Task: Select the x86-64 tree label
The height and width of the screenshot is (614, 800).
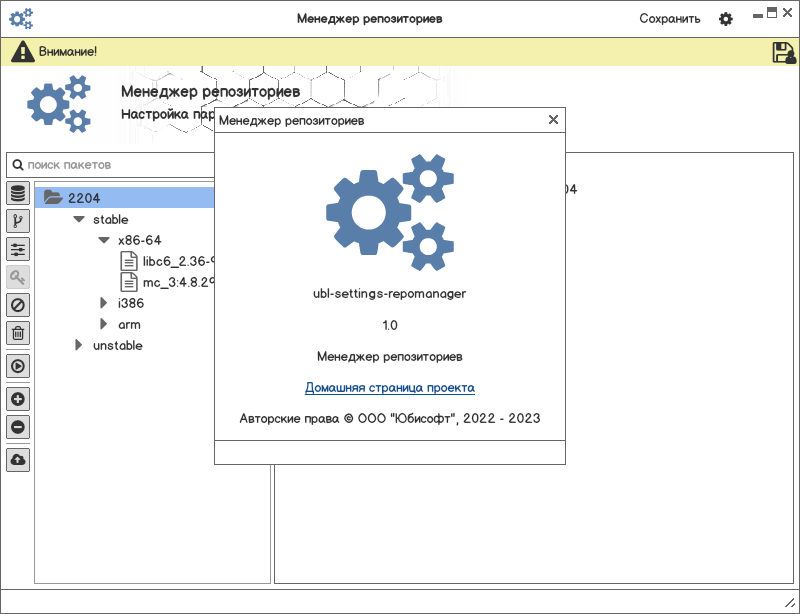Action: [139, 240]
